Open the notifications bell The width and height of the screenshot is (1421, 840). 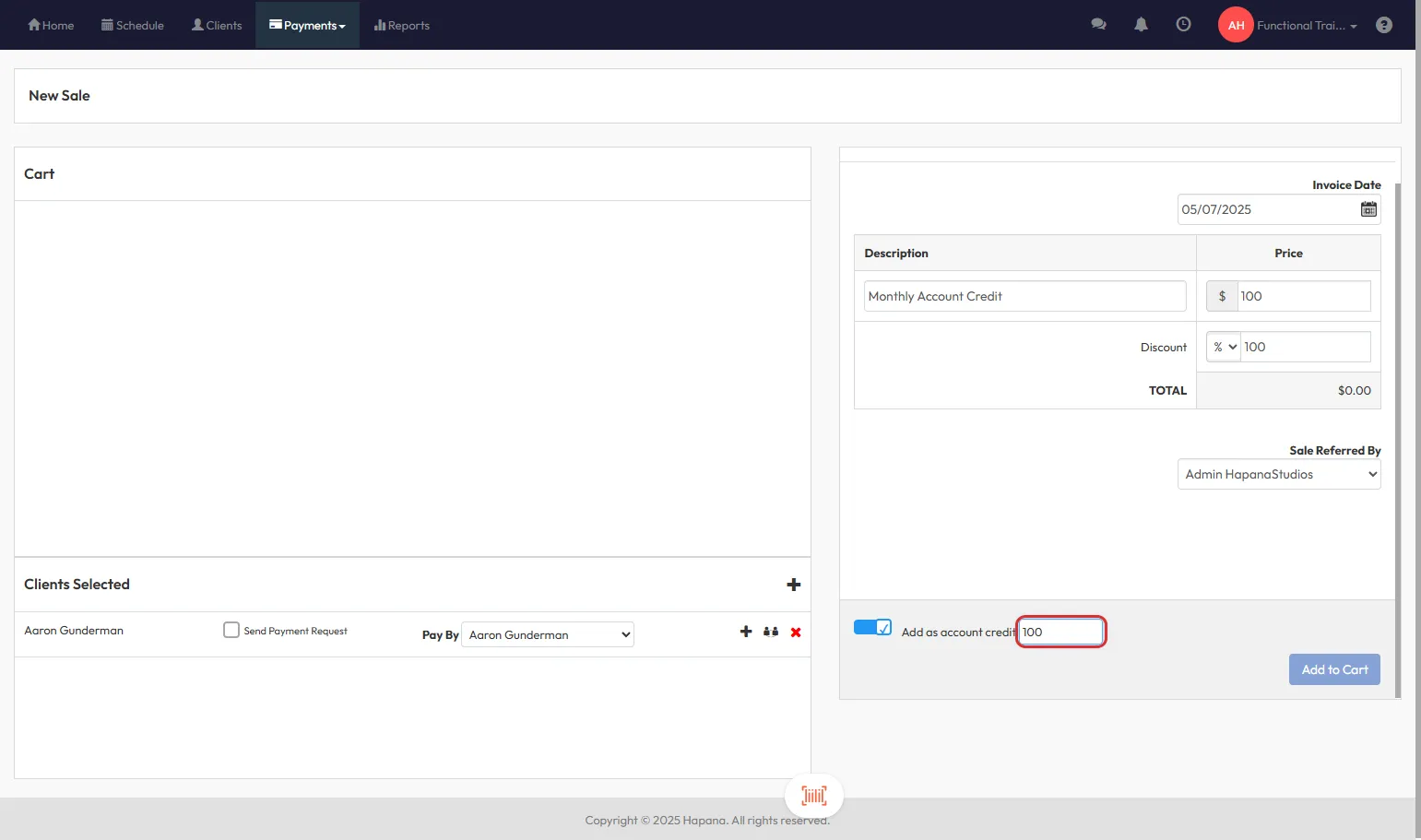1141,25
